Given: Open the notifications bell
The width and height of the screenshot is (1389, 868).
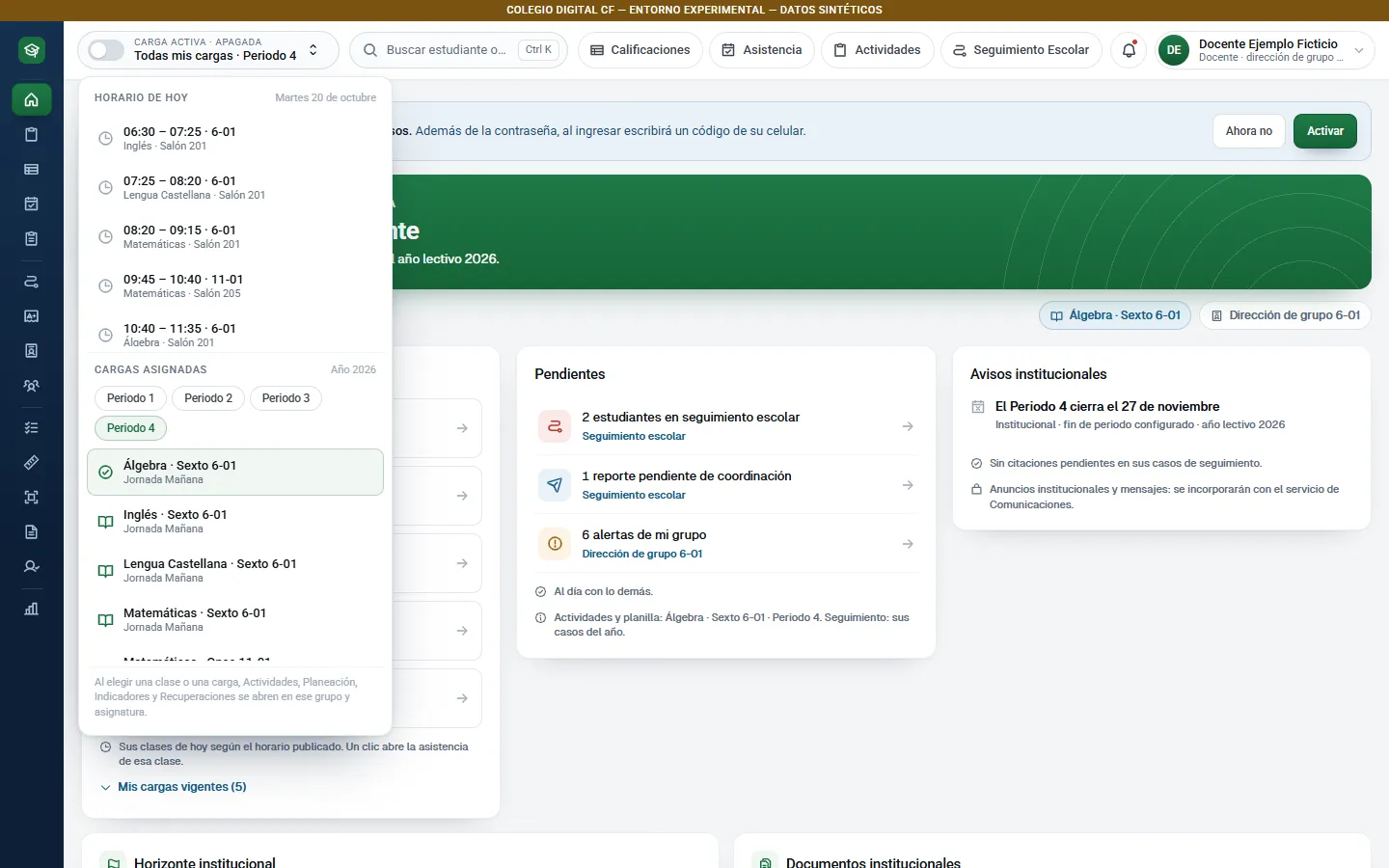Looking at the screenshot, I should click(x=1129, y=50).
